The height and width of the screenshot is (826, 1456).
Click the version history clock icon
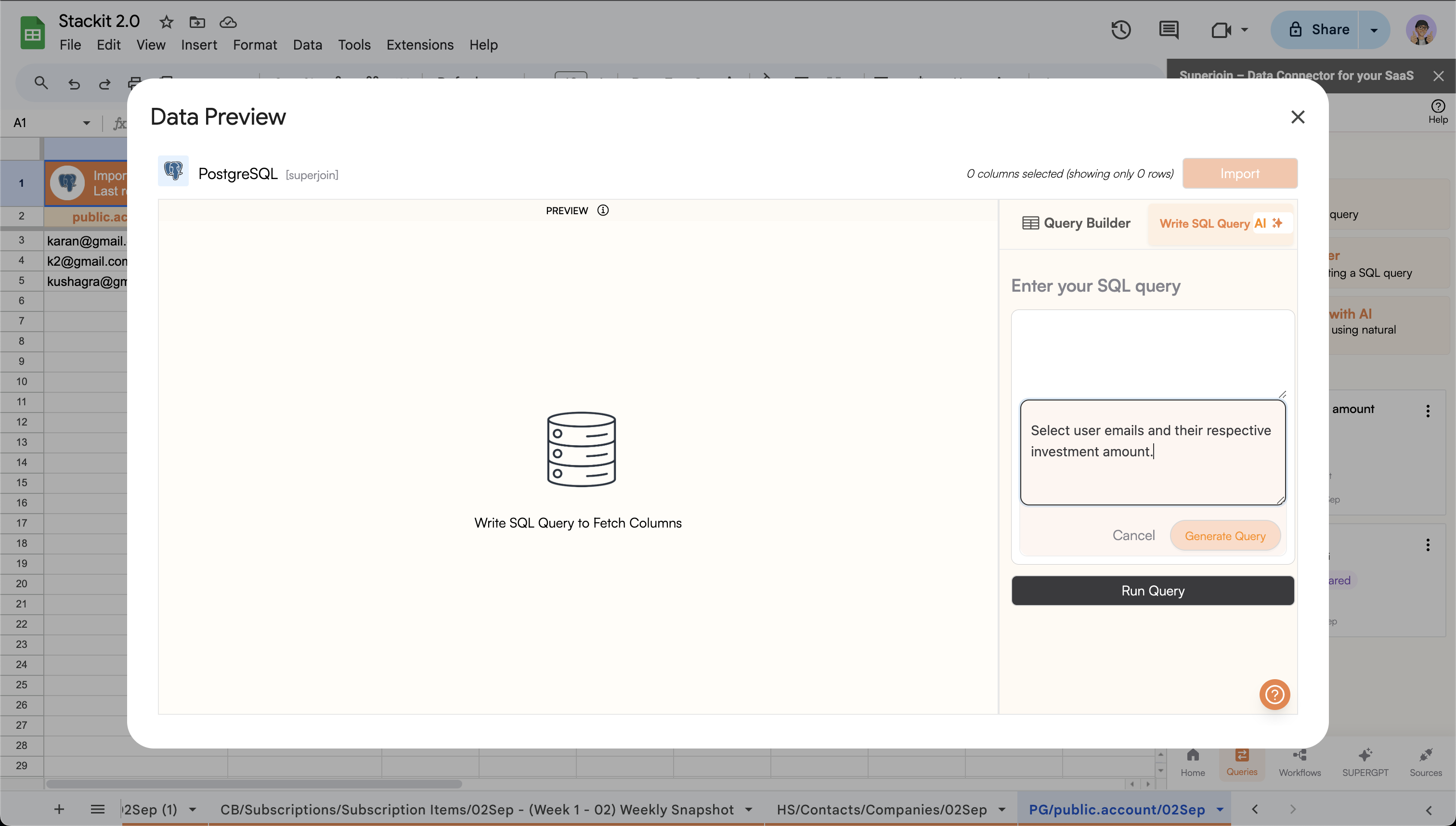pos(1121,29)
